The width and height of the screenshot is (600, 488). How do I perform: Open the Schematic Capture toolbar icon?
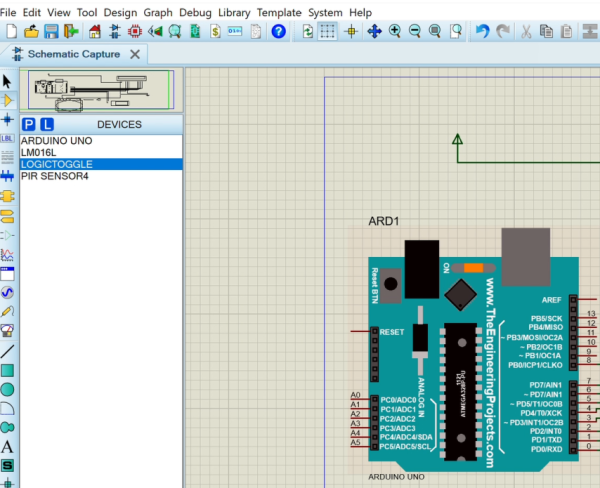tap(114, 31)
